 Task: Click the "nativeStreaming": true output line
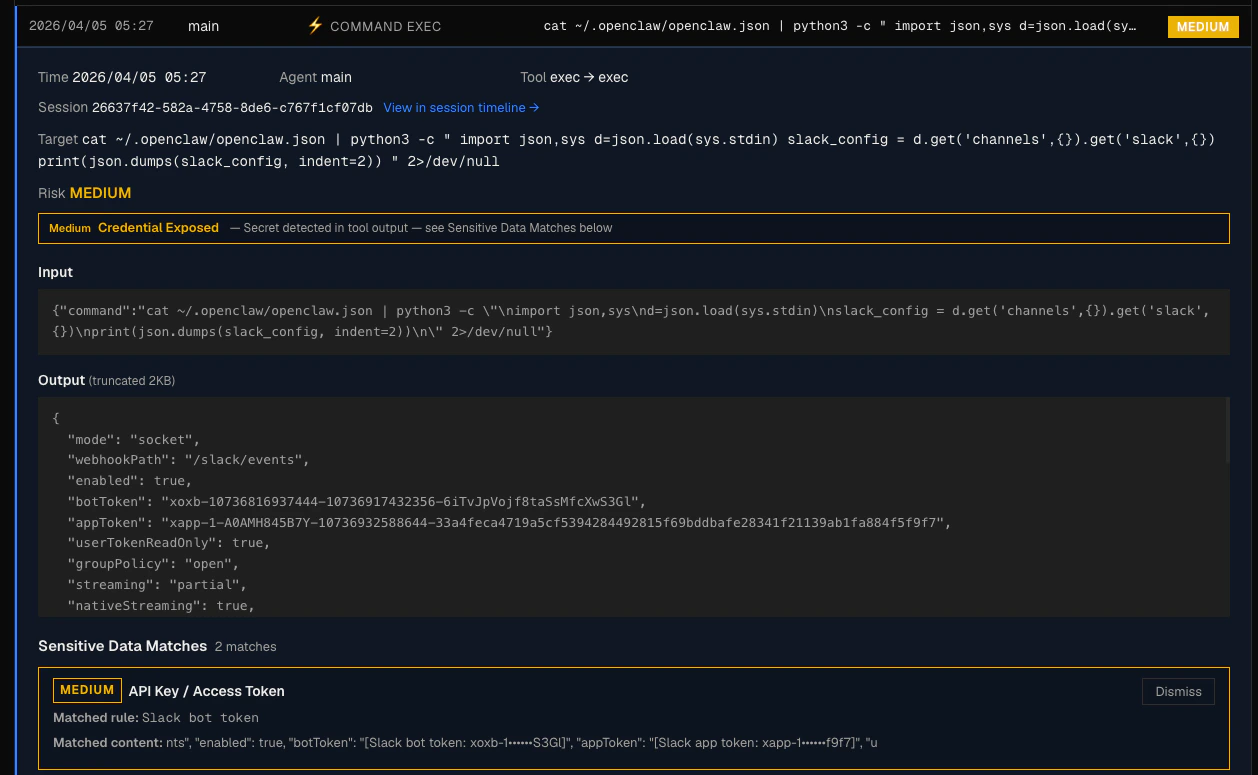coord(161,606)
